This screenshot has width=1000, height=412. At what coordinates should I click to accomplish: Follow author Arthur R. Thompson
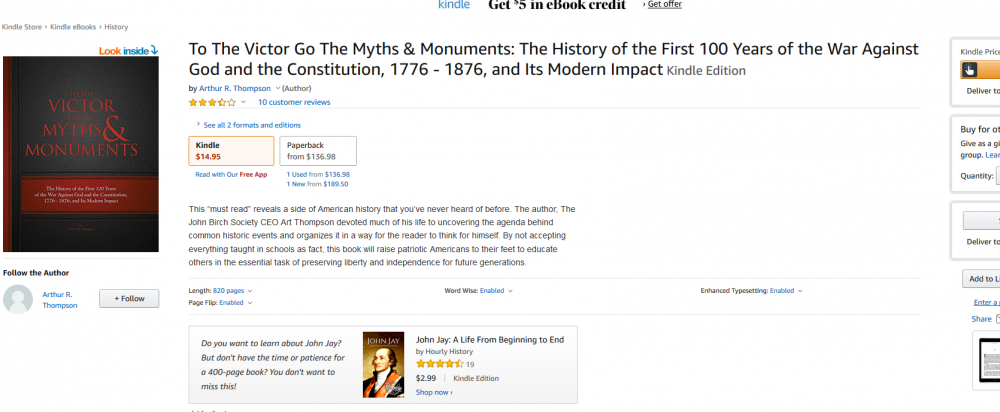(129, 298)
